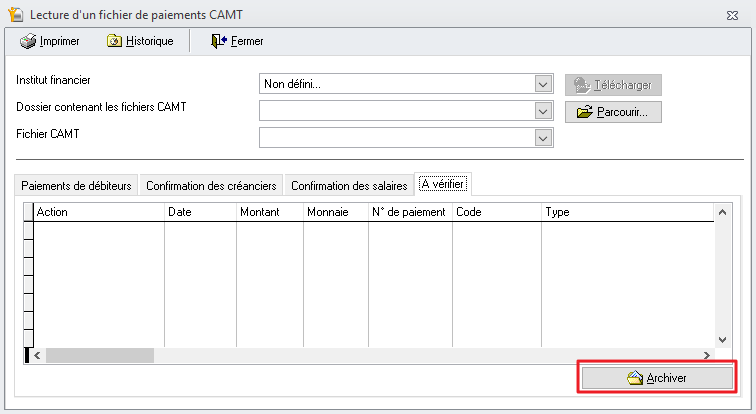This screenshot has width=756, height=414.
Task: Click the Montant column header
Action: 259,212
